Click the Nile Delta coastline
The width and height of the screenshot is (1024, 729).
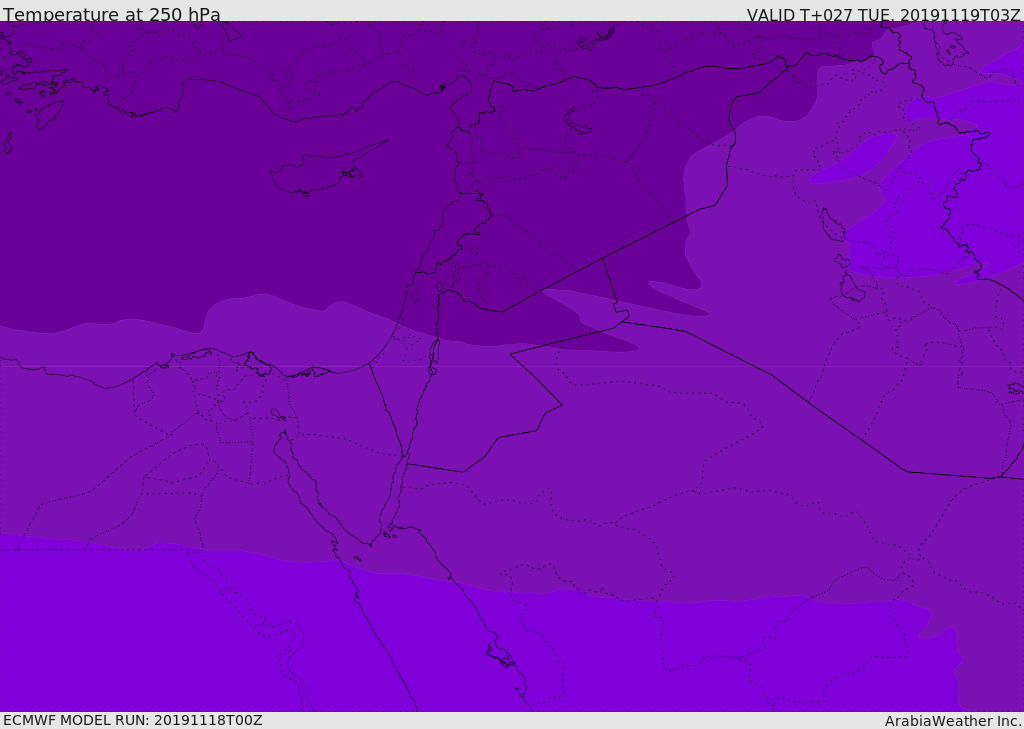(x=250, y=362)
